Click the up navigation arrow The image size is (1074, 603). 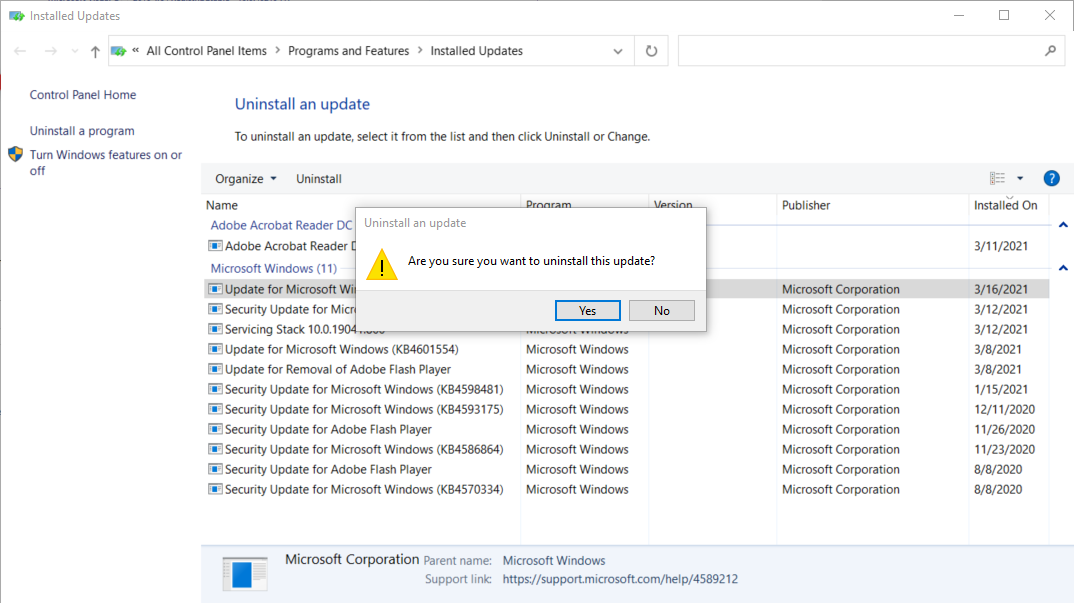[94, 50]
